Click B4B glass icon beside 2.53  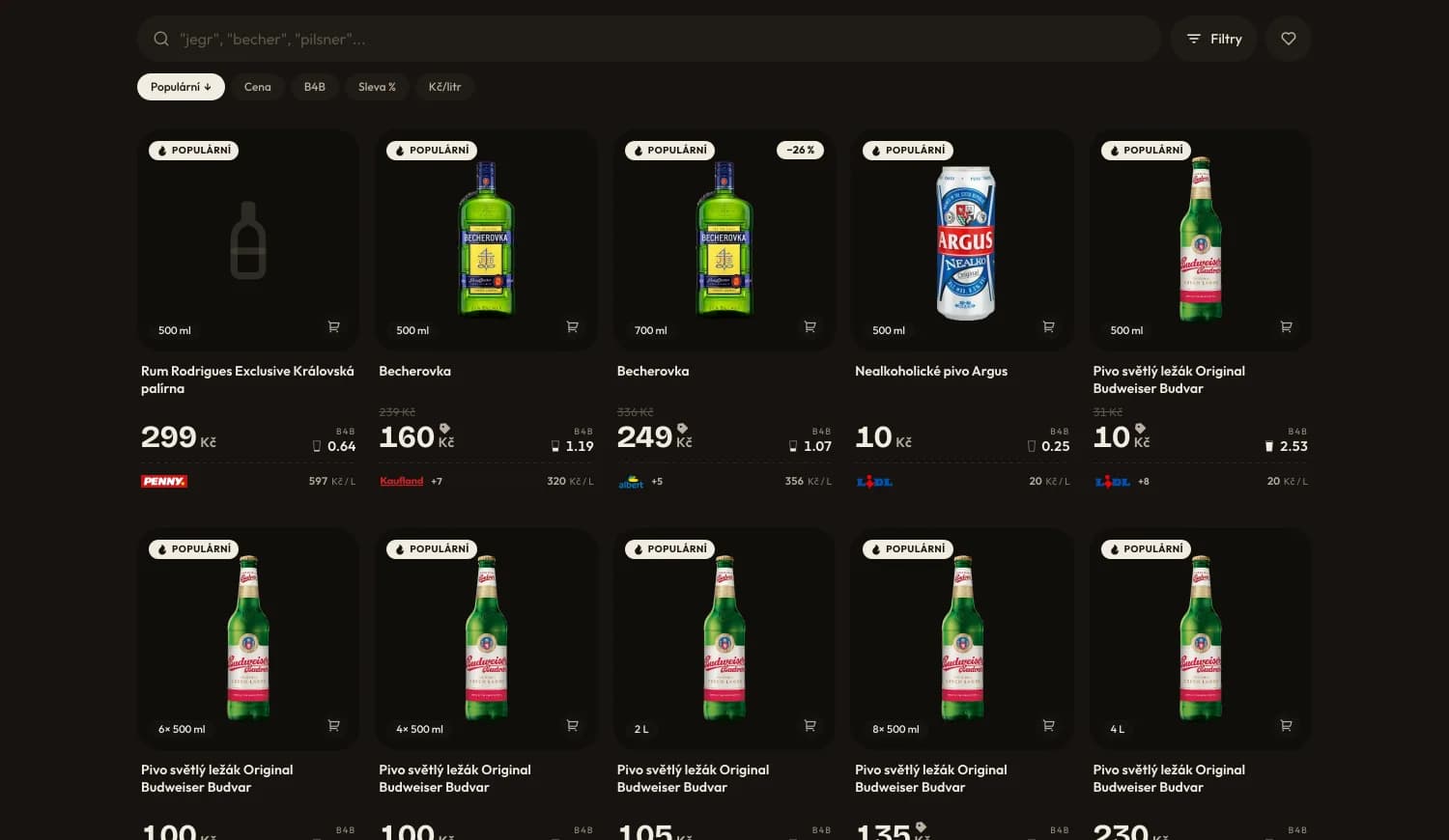click(x=1269, y=446)
